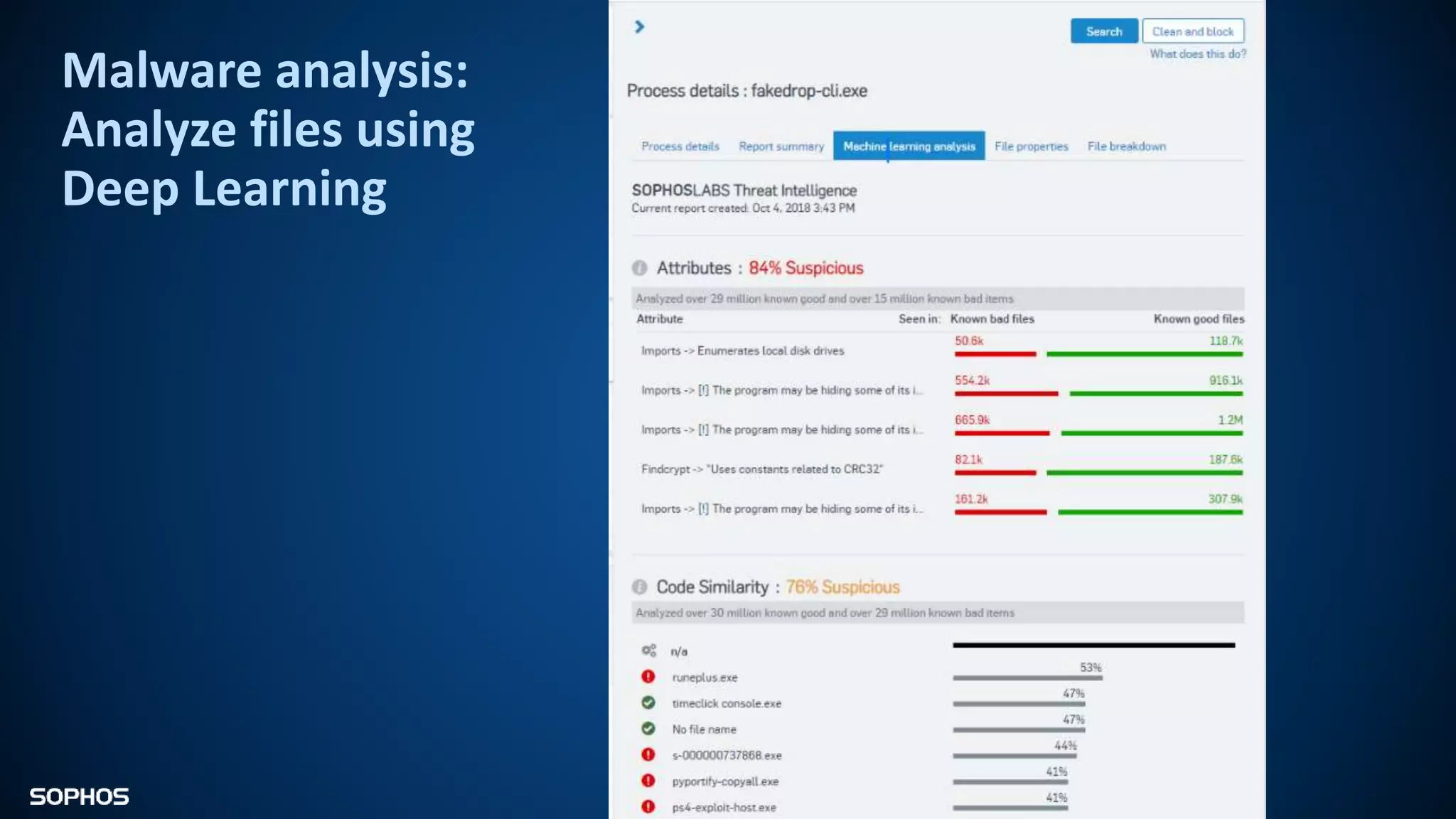Click the s-000000737868.exe file name
This screenshot has width=1456, height=819.
click(x=727, y=755)
